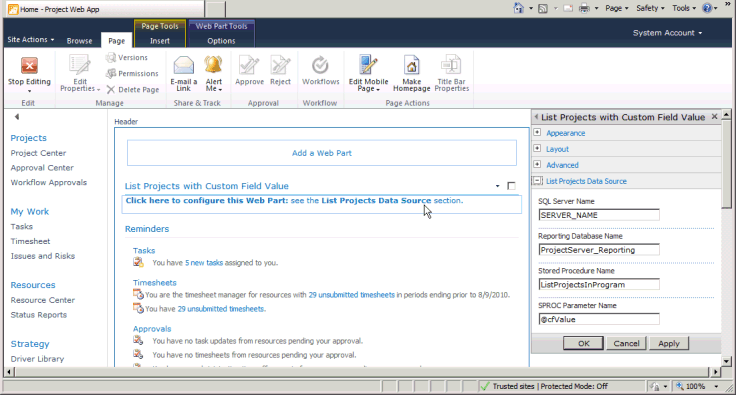736x395 pixels.
Task: Open a new browser tab
Action: tap(215, 9)
